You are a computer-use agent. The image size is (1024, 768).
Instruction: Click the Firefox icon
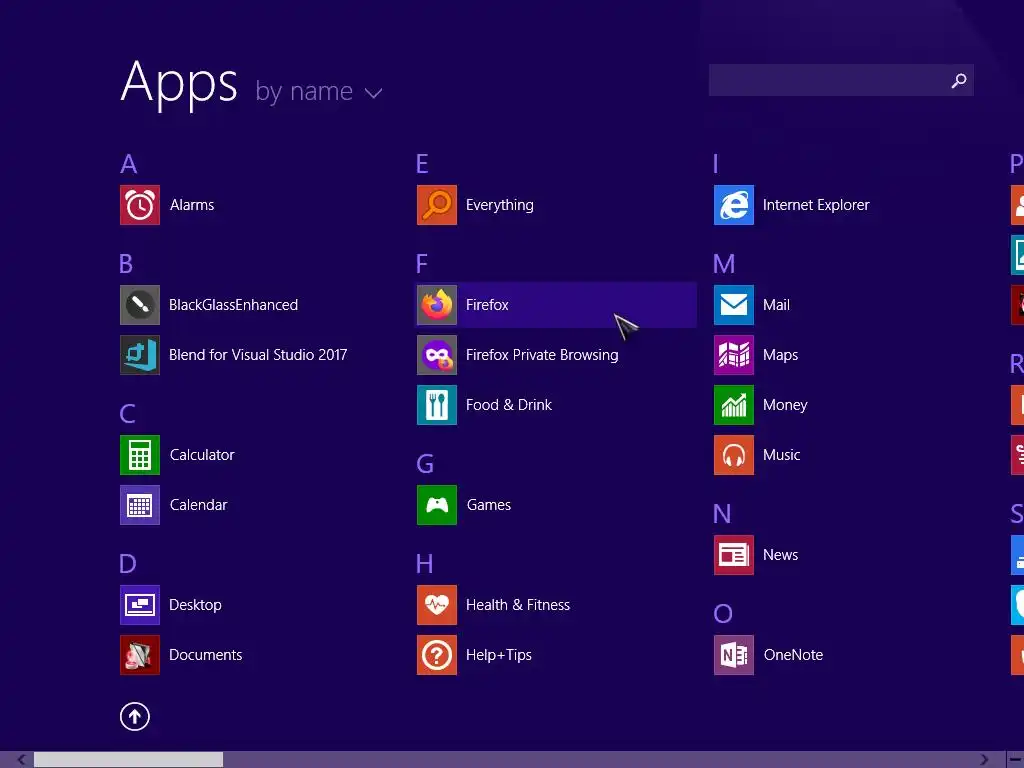tap(437, 305)
